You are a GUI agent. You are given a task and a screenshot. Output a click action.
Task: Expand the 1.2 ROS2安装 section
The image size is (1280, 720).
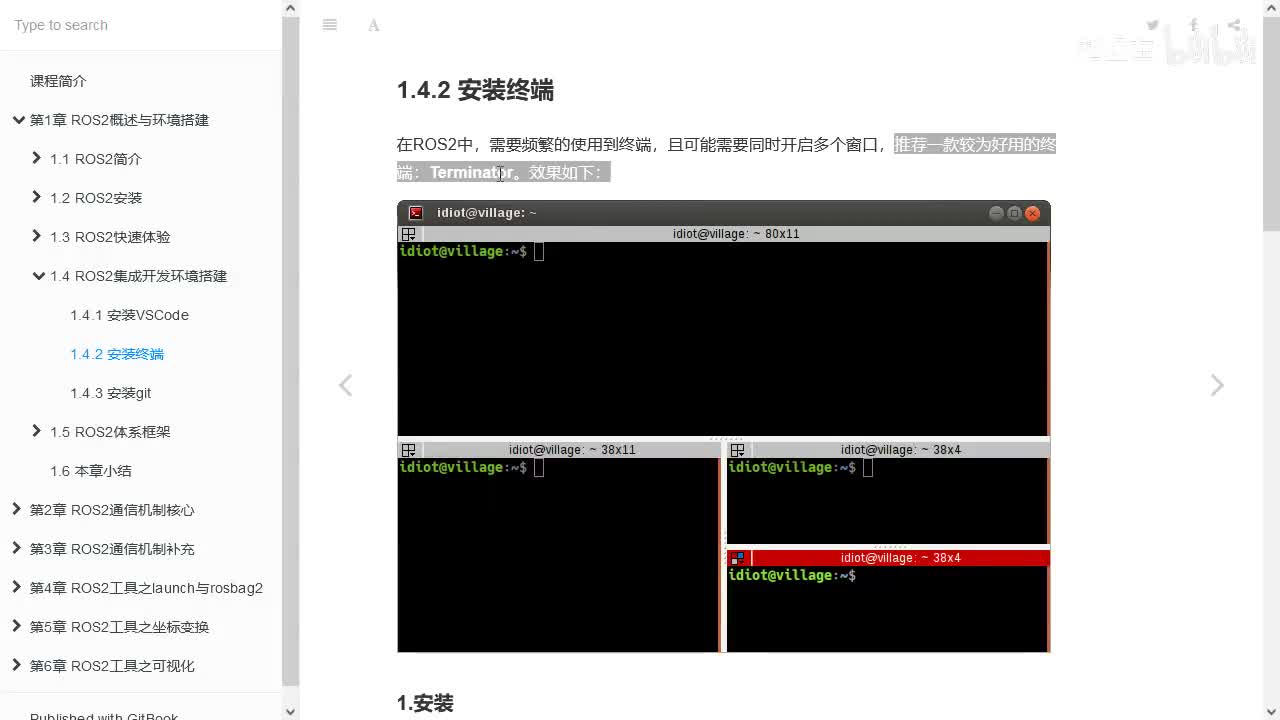coord(37,197)
